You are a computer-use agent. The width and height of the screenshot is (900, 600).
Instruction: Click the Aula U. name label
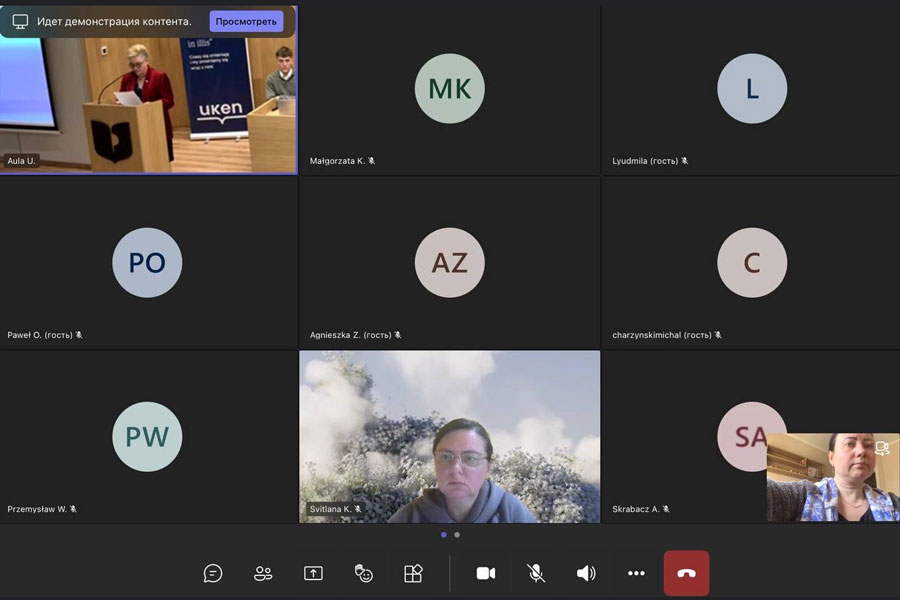click(x=21, y=161)
